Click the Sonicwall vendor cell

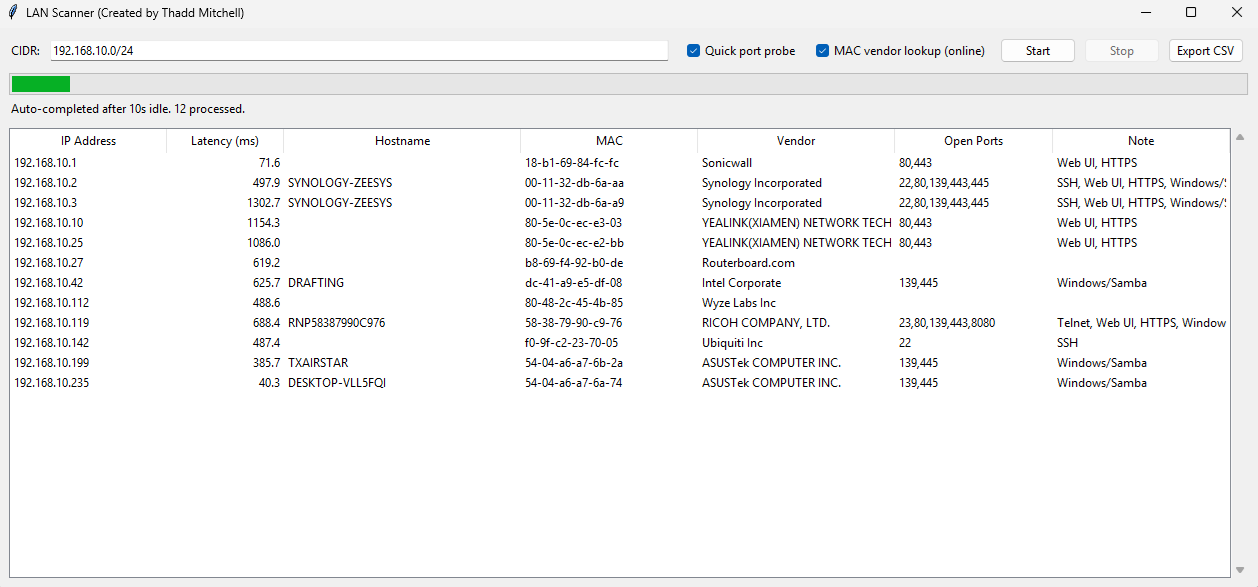coord(727,163)
